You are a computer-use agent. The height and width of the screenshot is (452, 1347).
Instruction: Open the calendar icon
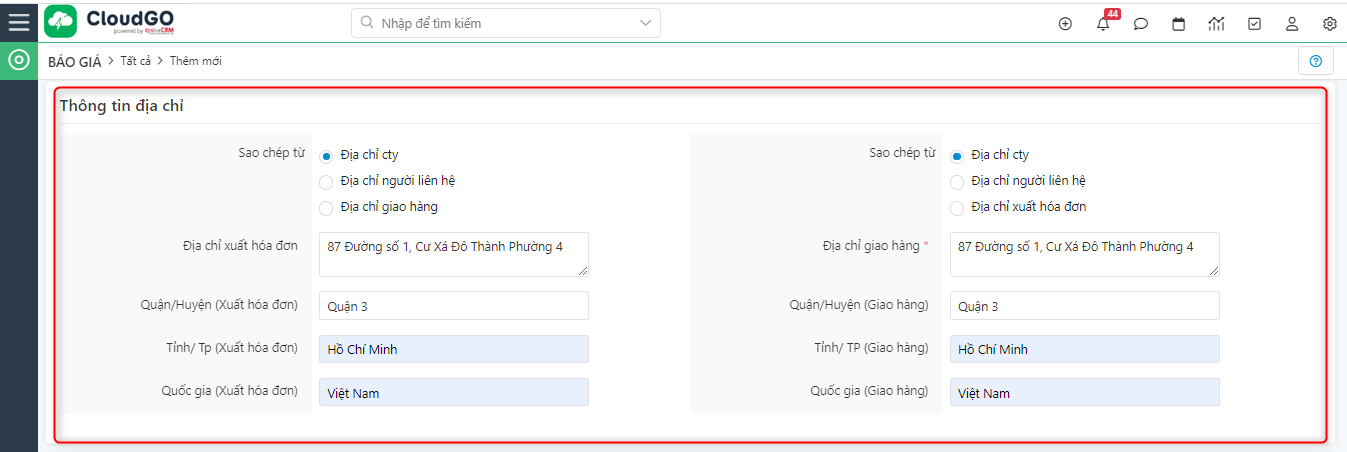click(1179, 24)
